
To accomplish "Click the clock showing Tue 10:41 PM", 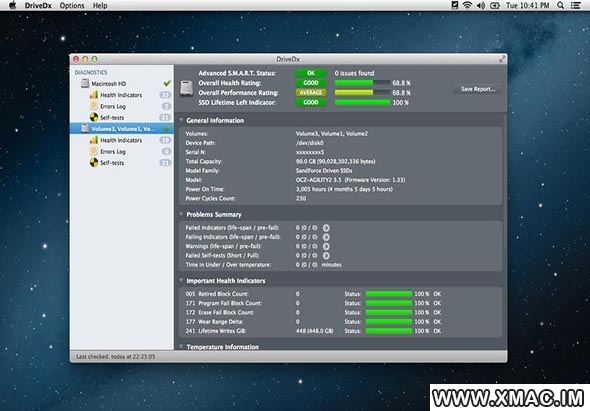I will point(528,5).
